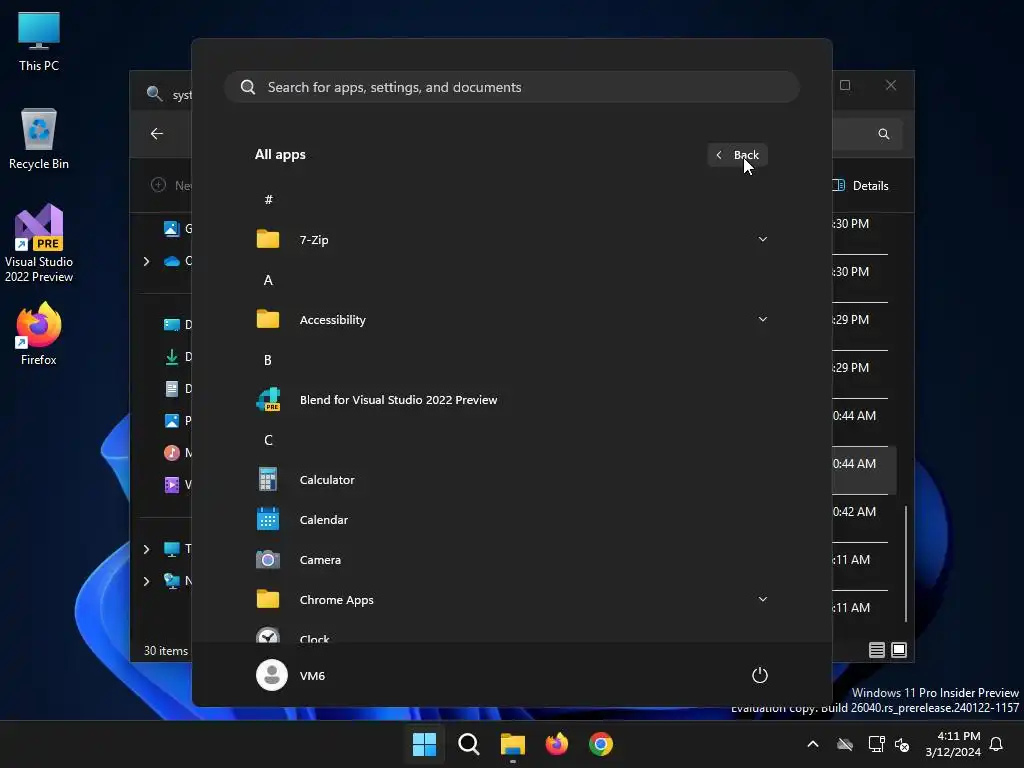1024x768 pixels.
Task: Open taskbar Search icon
Action: pyautogui.click(x=468, y=744)
